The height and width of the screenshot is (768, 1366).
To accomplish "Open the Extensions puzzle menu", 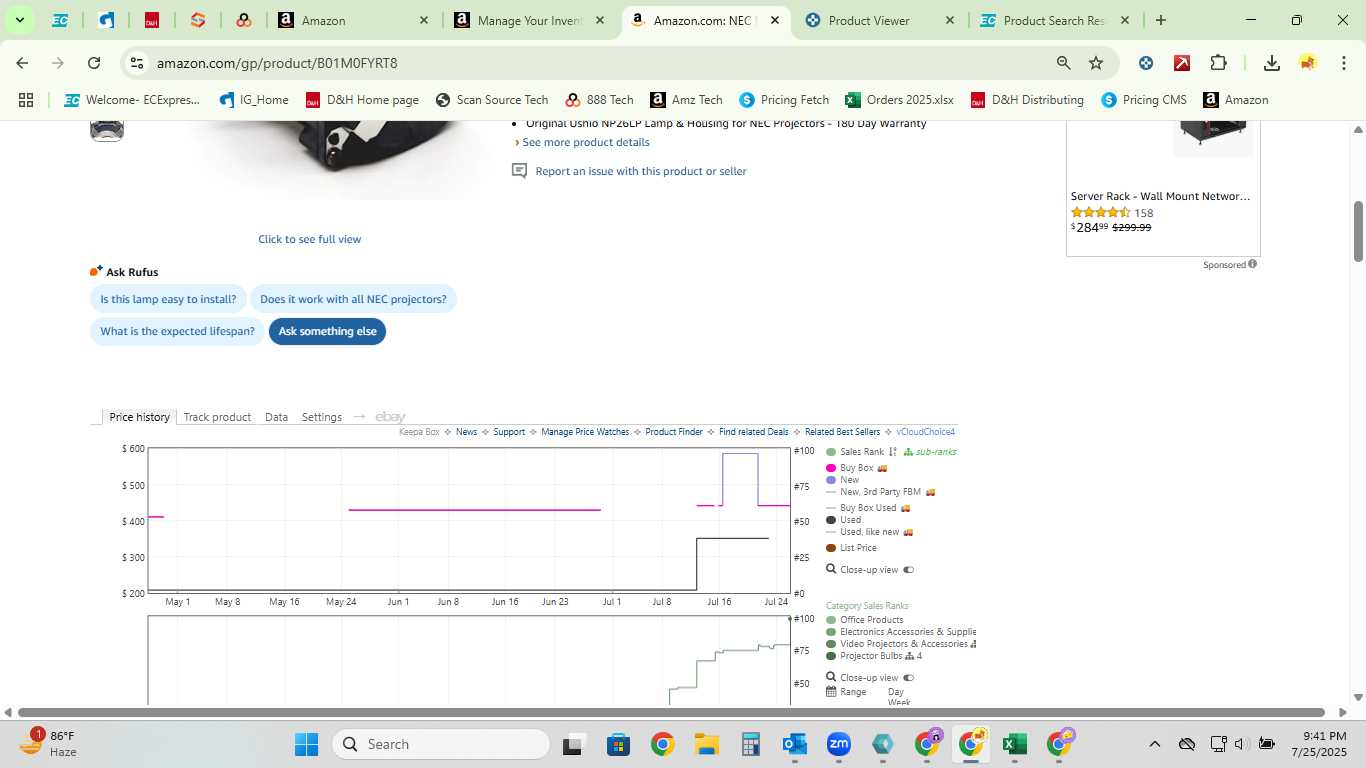I will point(1218,63).
